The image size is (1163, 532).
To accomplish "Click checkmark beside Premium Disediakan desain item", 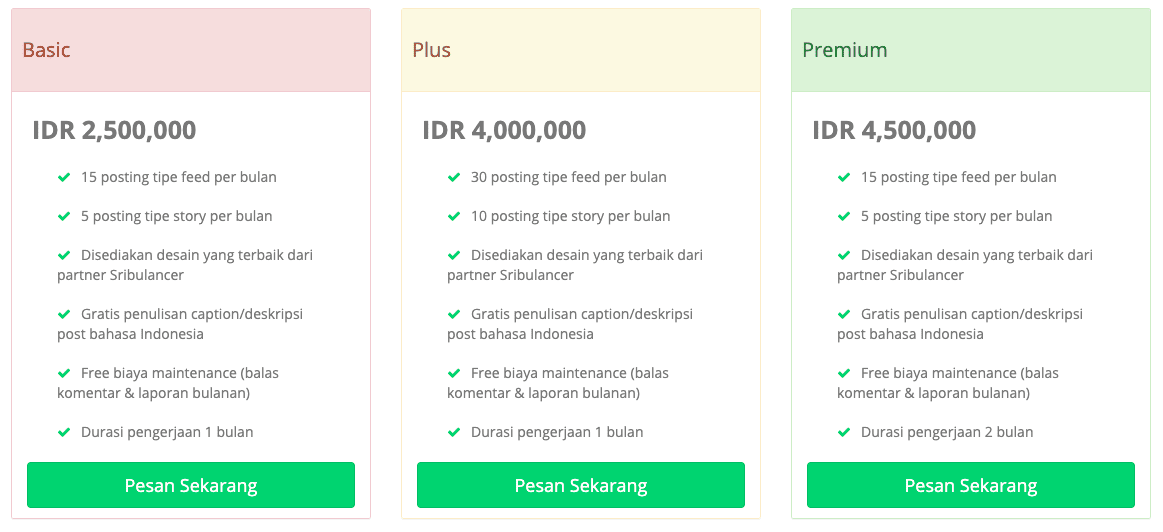I will [844, 255].
